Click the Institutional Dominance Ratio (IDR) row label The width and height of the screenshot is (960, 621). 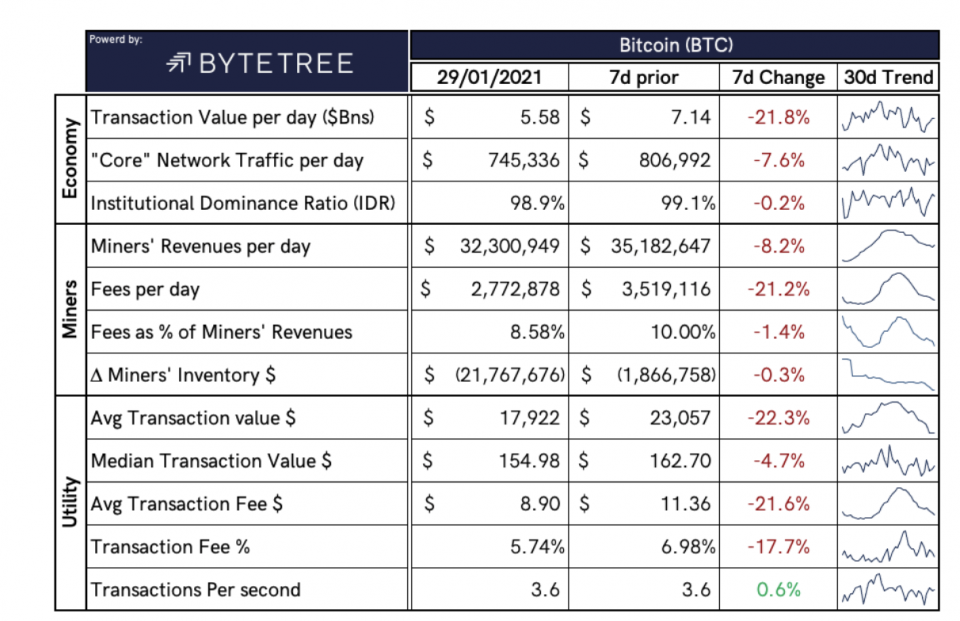[243, 203]
